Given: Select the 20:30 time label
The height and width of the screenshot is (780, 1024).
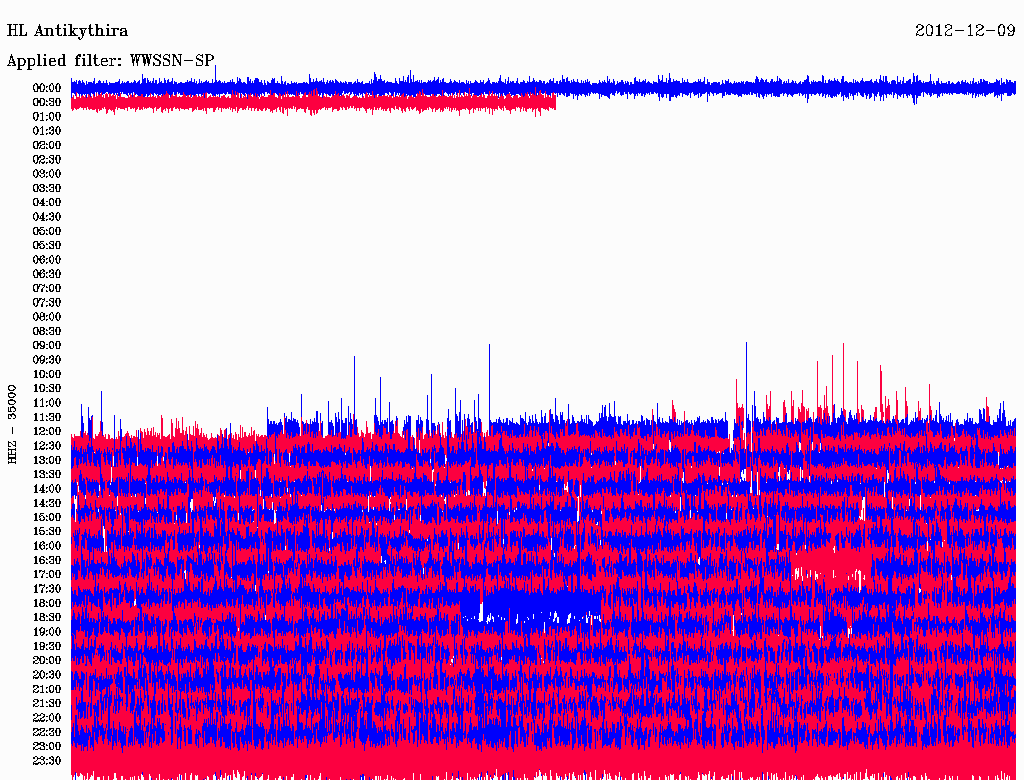Looking at the screenshot, I should (x=47, y=675).
